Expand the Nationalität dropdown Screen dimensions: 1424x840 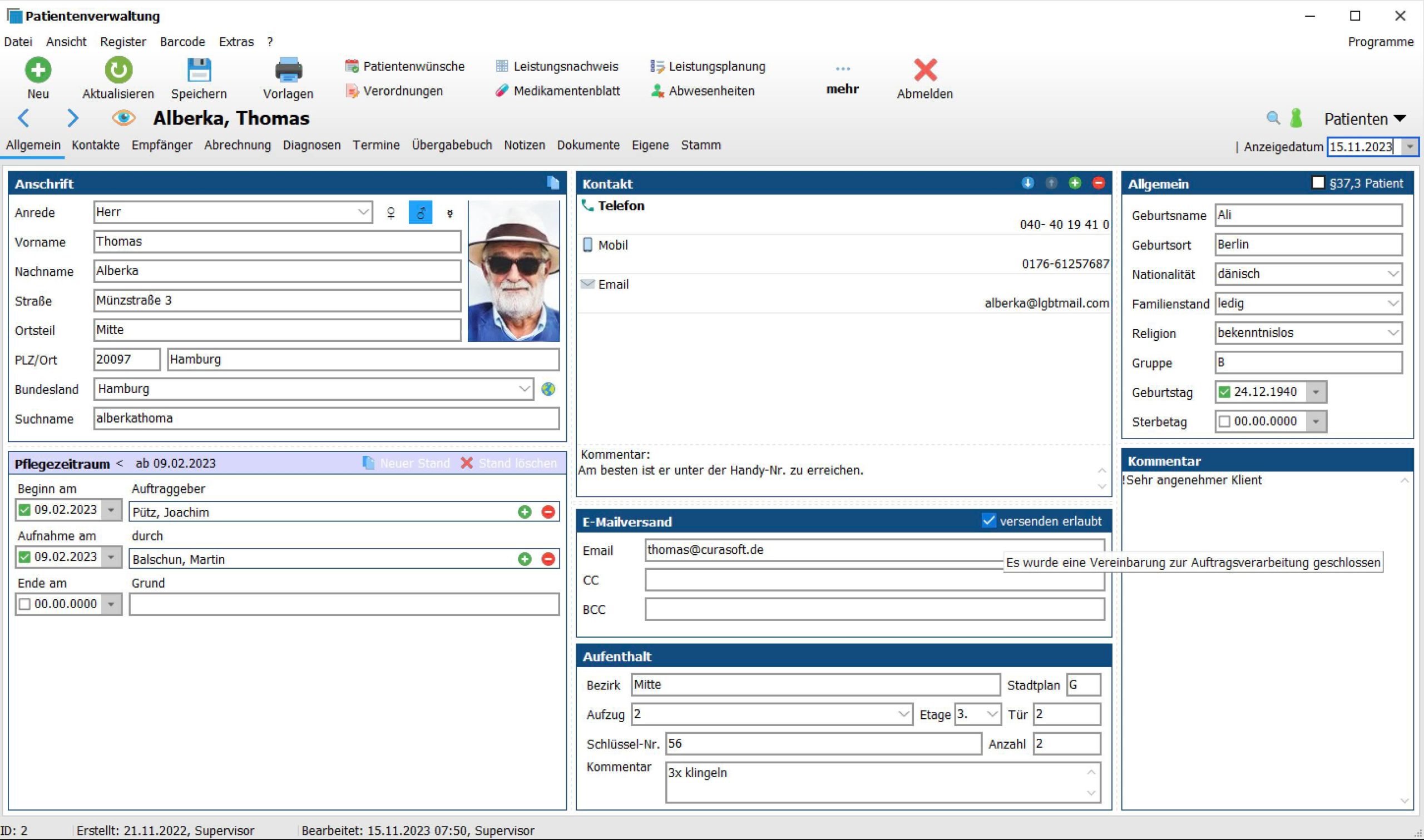pos(1393,275)
